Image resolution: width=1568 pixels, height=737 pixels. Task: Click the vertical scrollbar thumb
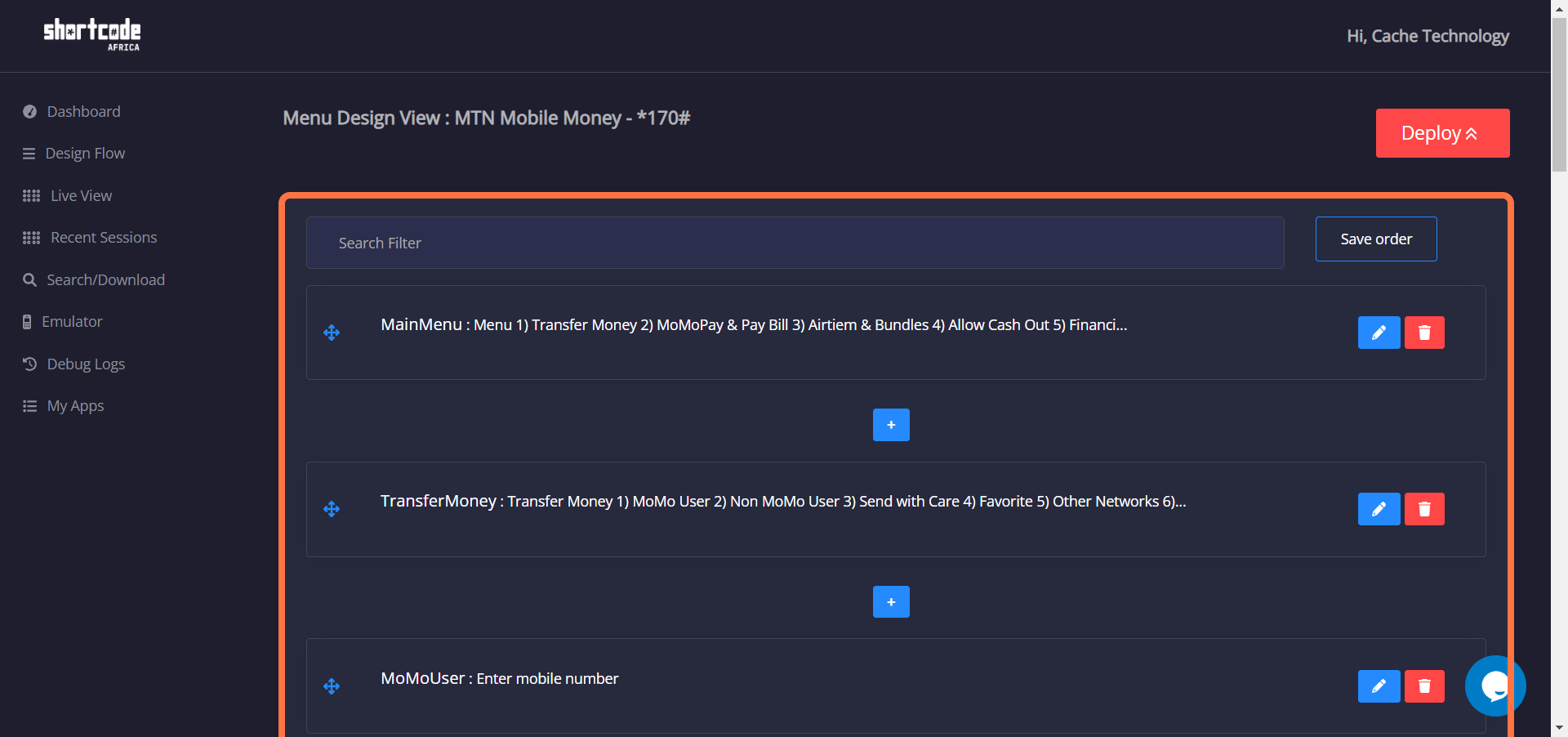(x=1559, y=94)
